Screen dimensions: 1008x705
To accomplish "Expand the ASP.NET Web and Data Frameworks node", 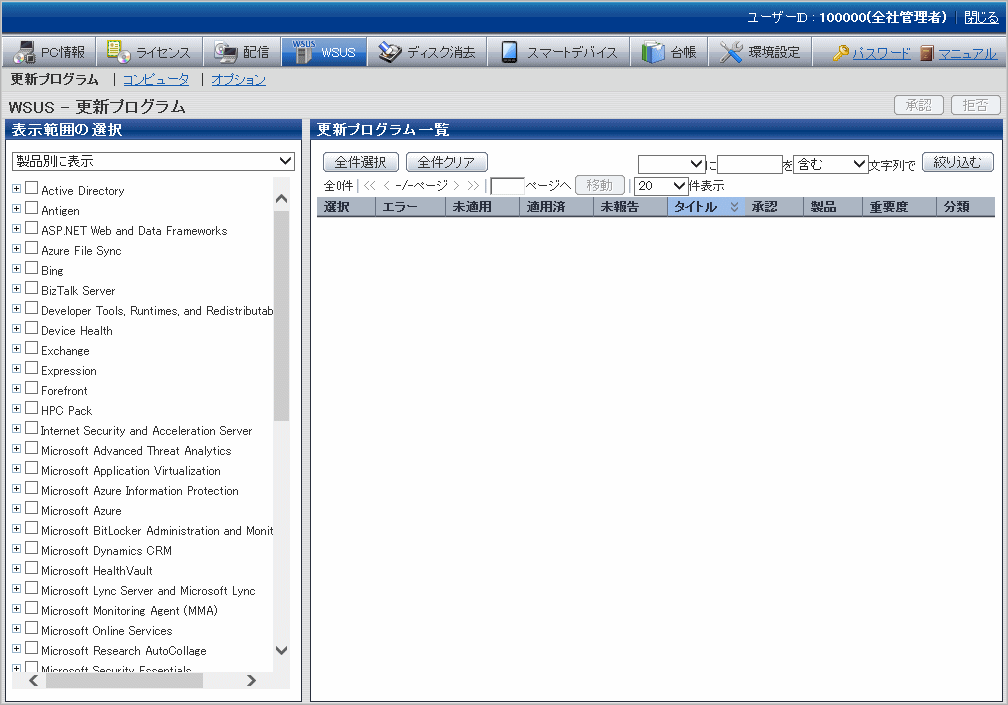I will 17,229.
